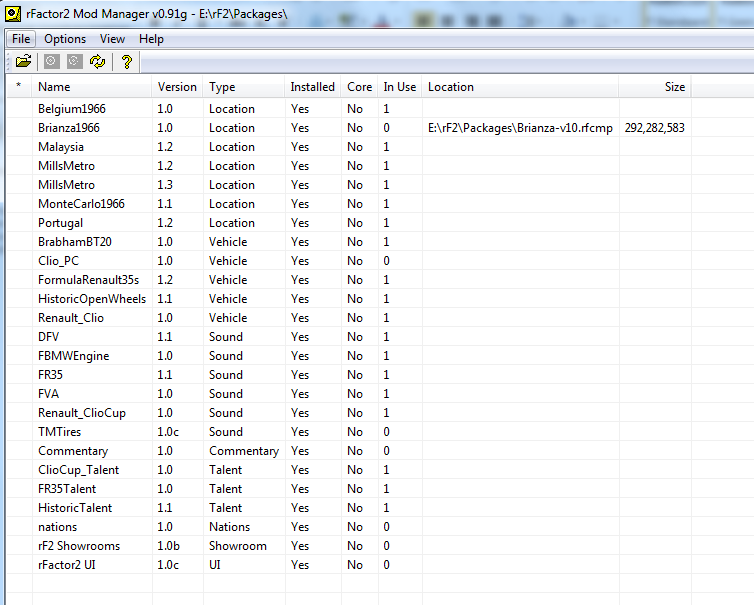Select the FVA sound entry
The width and height of the screenshot is (754, 605).
[x=48, y=394]
